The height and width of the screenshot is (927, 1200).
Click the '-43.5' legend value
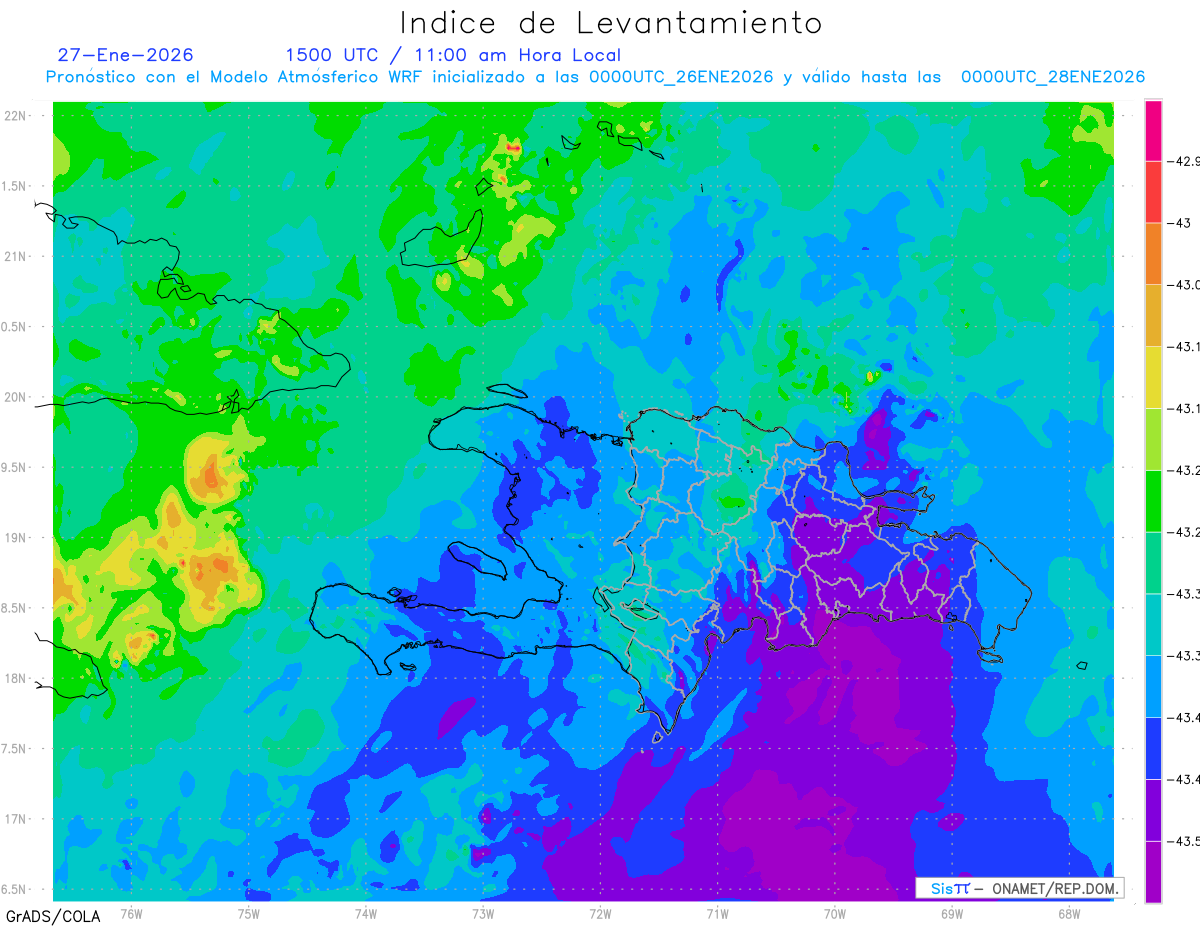[1182, 841]
